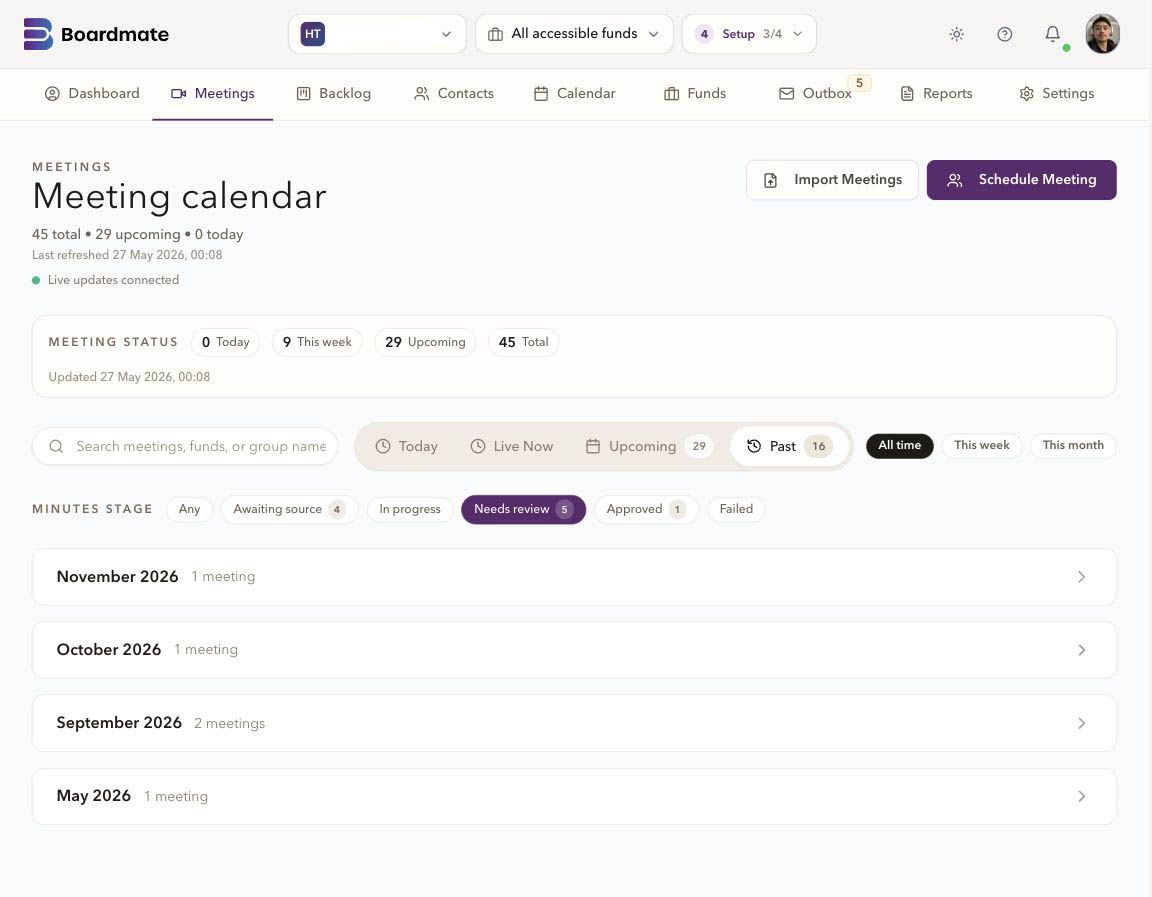
Task: Select the 45 Total status chip
Action: click(x=523, y=342)
